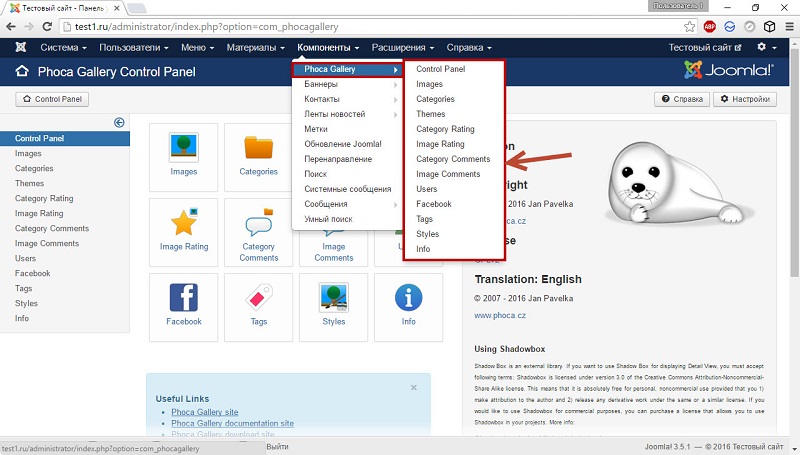
Task: Collapse the sidebar with the arrow toggle
Action: (119, 122)
